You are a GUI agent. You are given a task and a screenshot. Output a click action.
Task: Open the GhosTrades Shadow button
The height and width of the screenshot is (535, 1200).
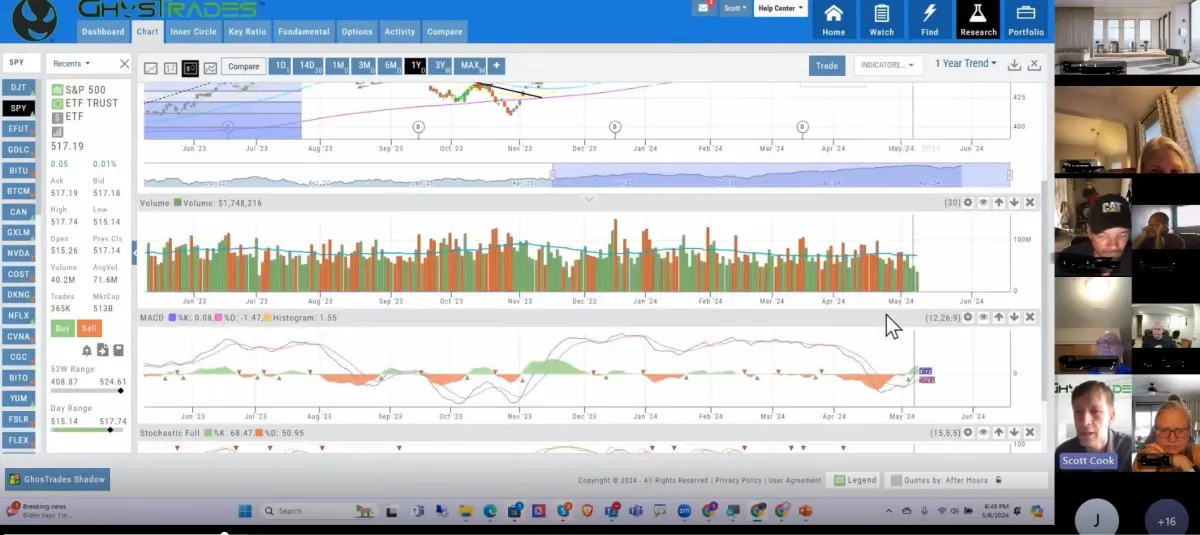coord(57,480)
